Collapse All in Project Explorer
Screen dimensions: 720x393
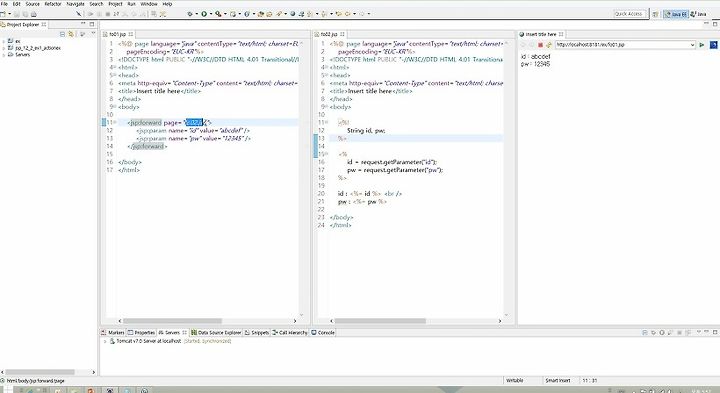click(x=62, y=34)
